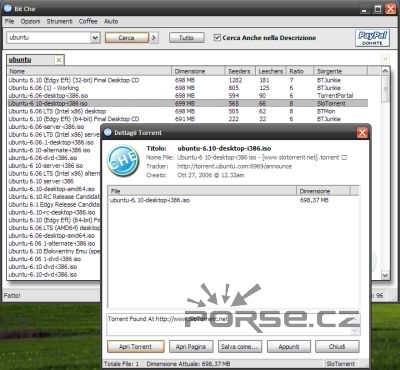
Task: Click the Cerca search button
Action: coord(126,38)
